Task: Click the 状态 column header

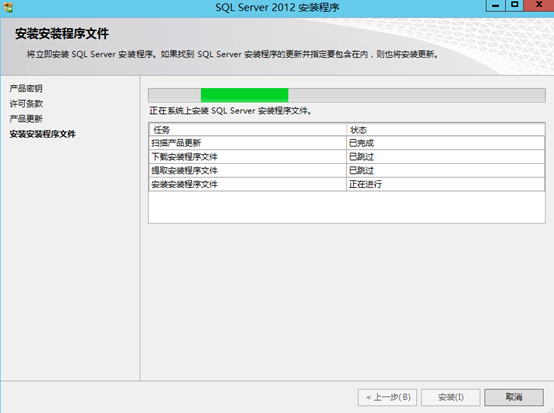Action: (x=446, y=130)
